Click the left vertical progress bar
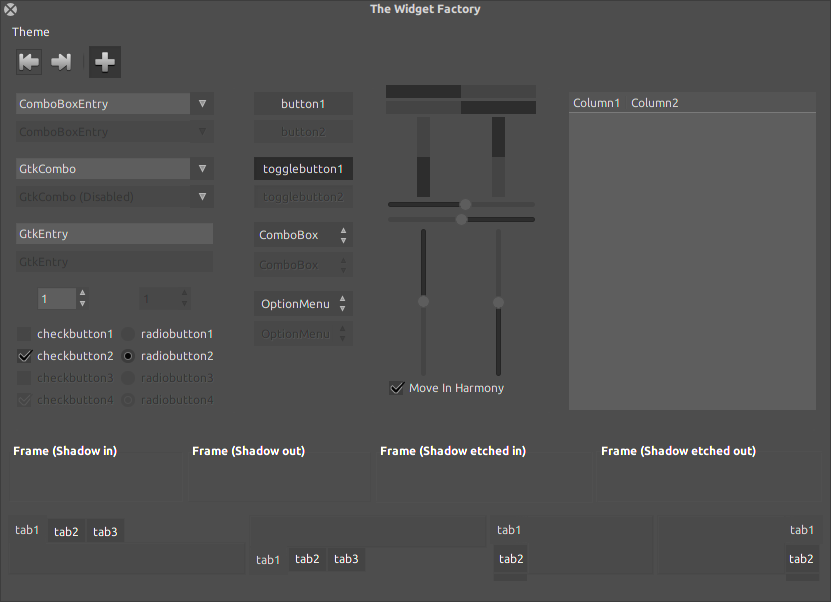The height and width of the screenshot is (602, 831). click(x=423, y=157)
